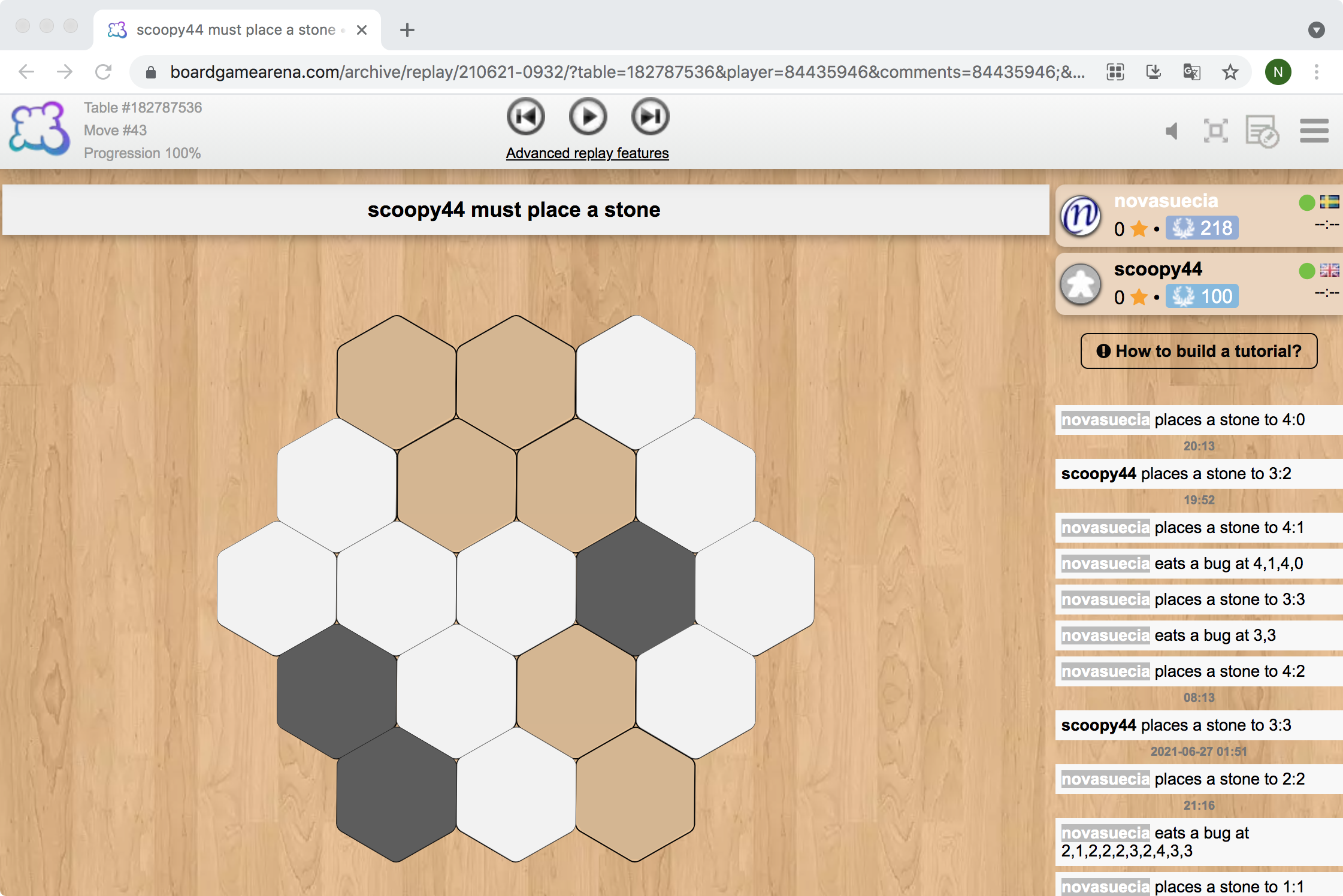The image size is (1343, 896).
Task: Open novasuecia's player avatar
Action: pos(1081,216)
